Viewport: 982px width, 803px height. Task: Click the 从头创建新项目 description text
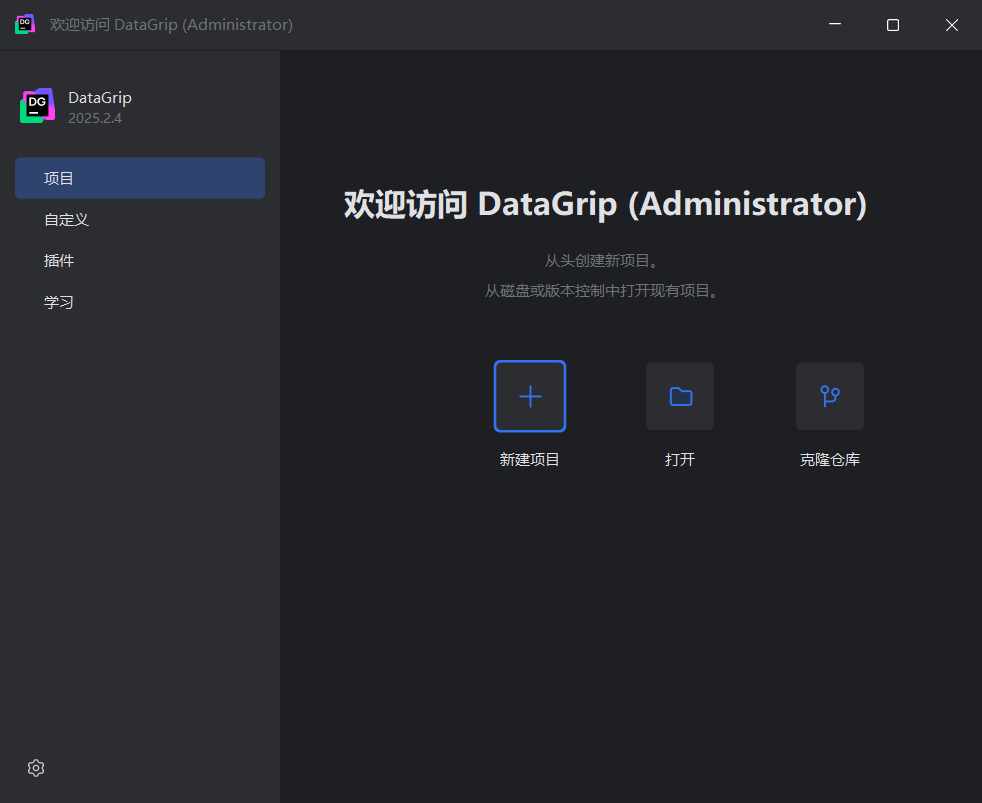602,261
